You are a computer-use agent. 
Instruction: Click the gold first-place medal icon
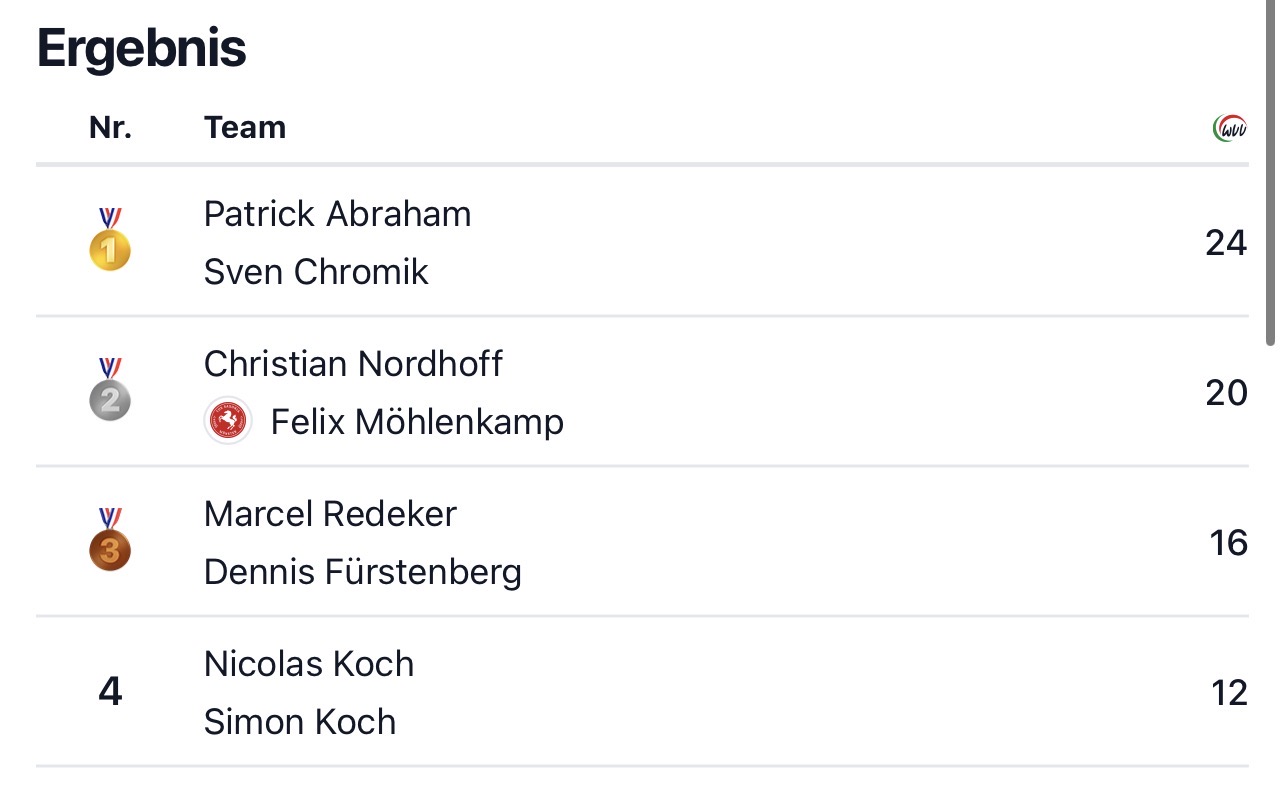pos(110,241)
